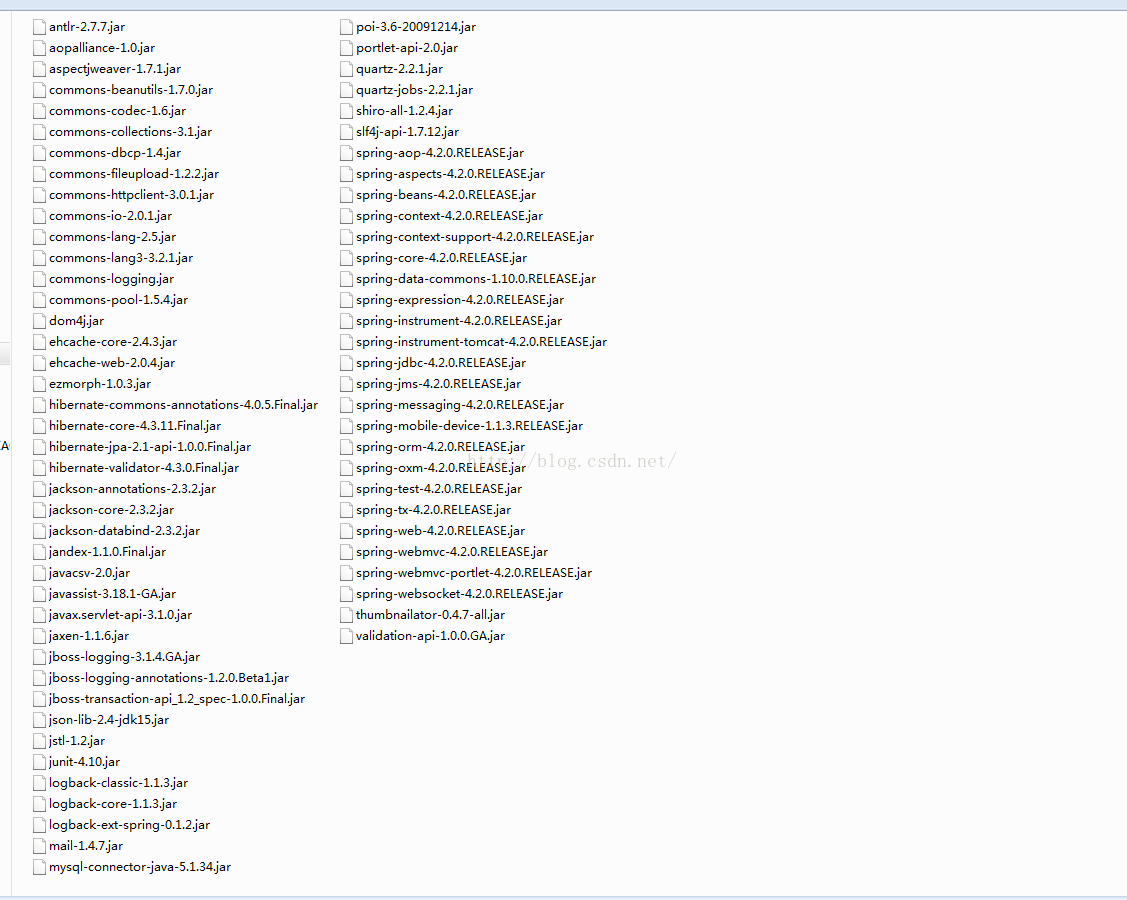Screen dimensions: 1127x900
Task: Click the jstl-1.2.jar file name
Action: (x=77, y=741)
